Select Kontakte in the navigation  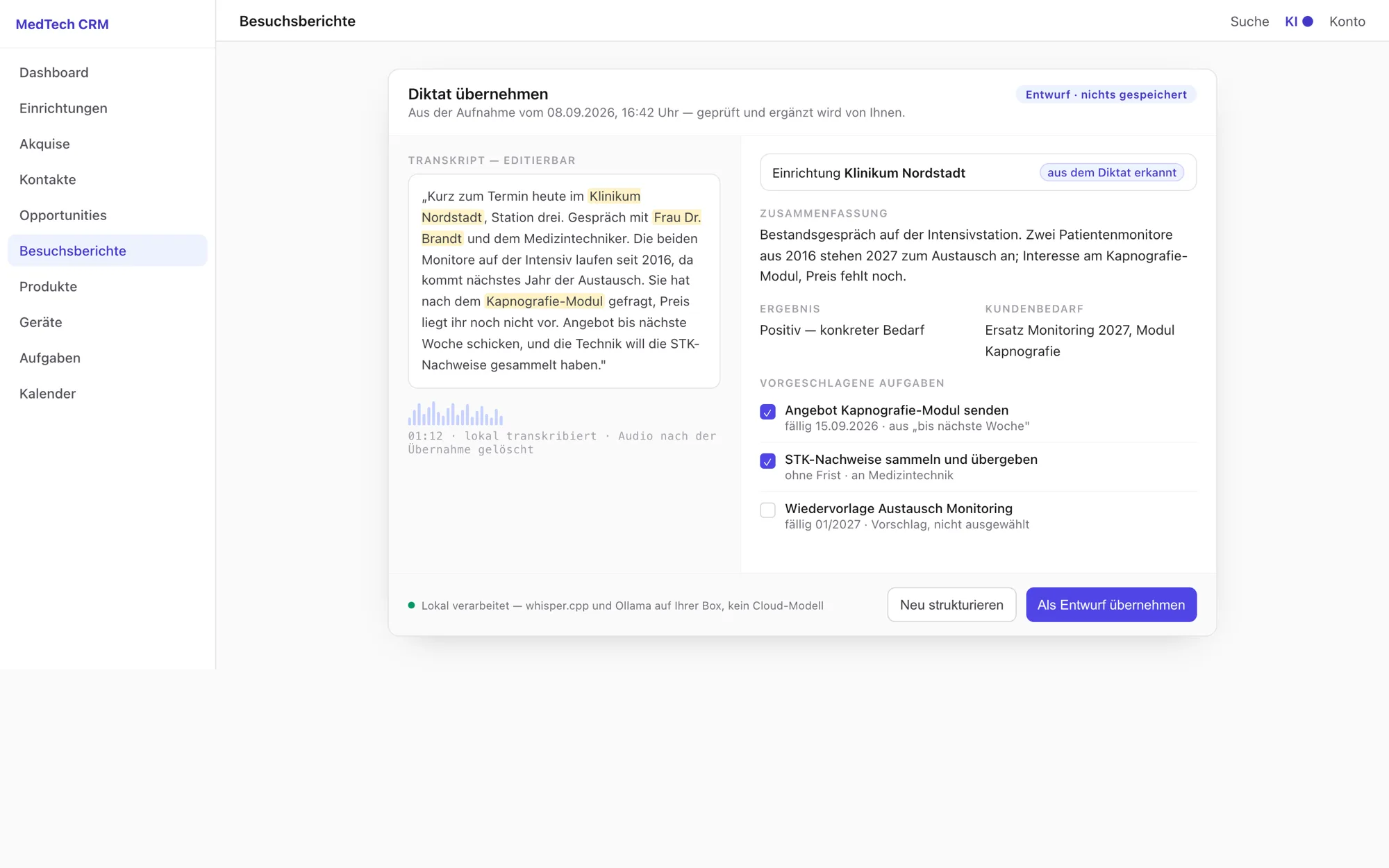tap(108, 179)
